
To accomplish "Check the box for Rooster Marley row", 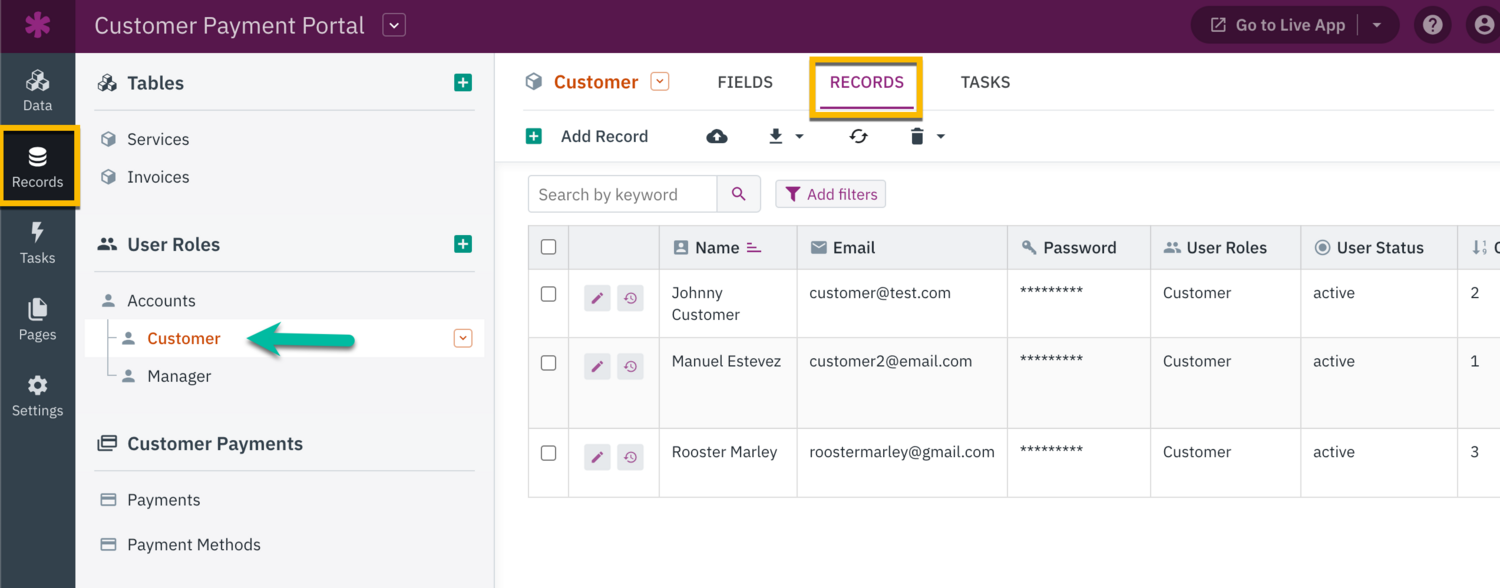I will tap(548, 454).
